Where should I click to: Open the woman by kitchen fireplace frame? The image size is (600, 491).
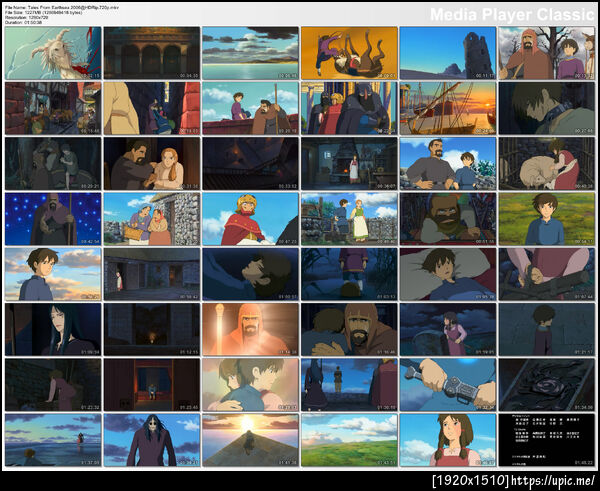tap(349, 163)
